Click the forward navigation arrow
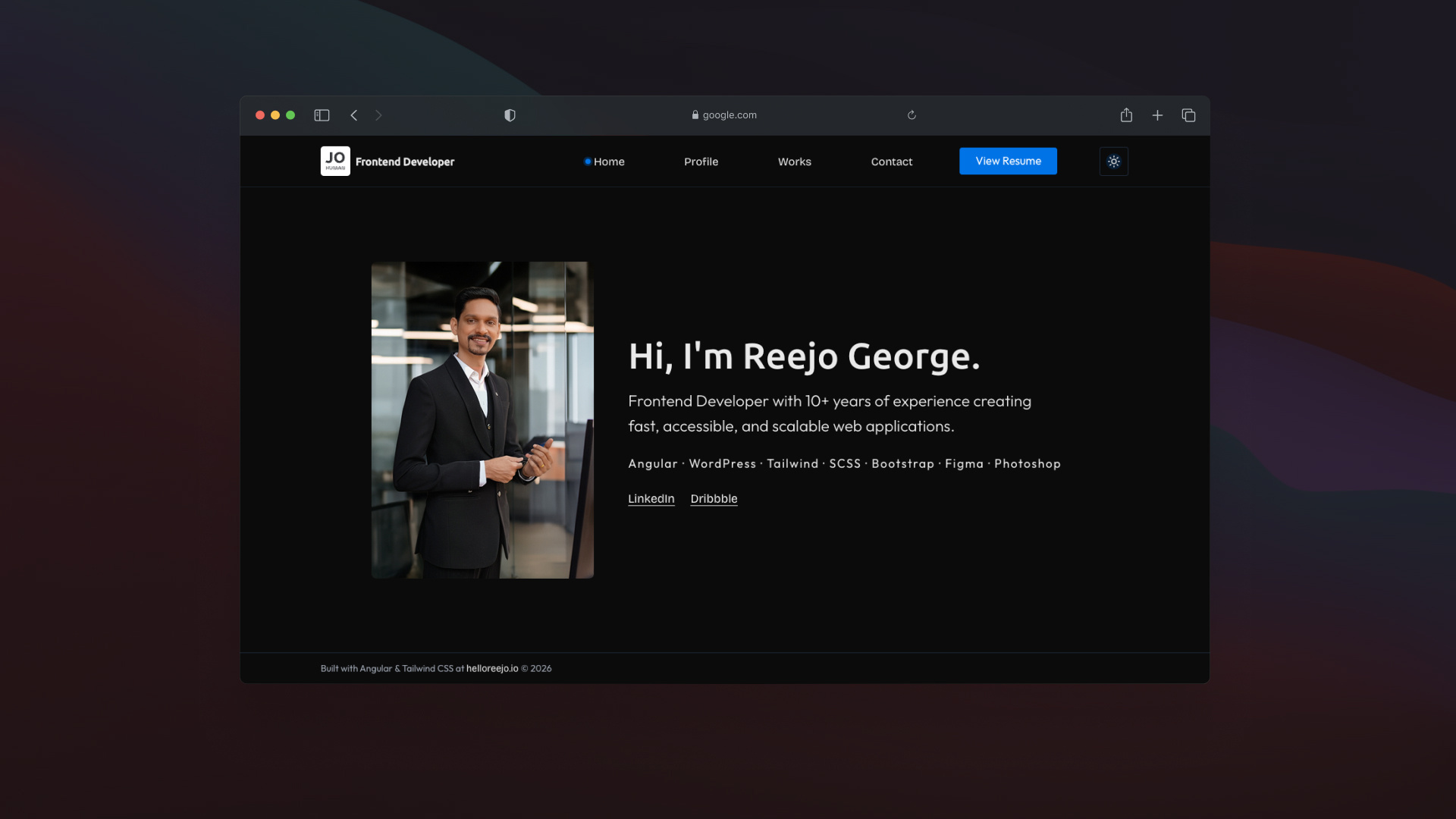The height and width of the screenshot is (819, 1456). tap(378, 115)
